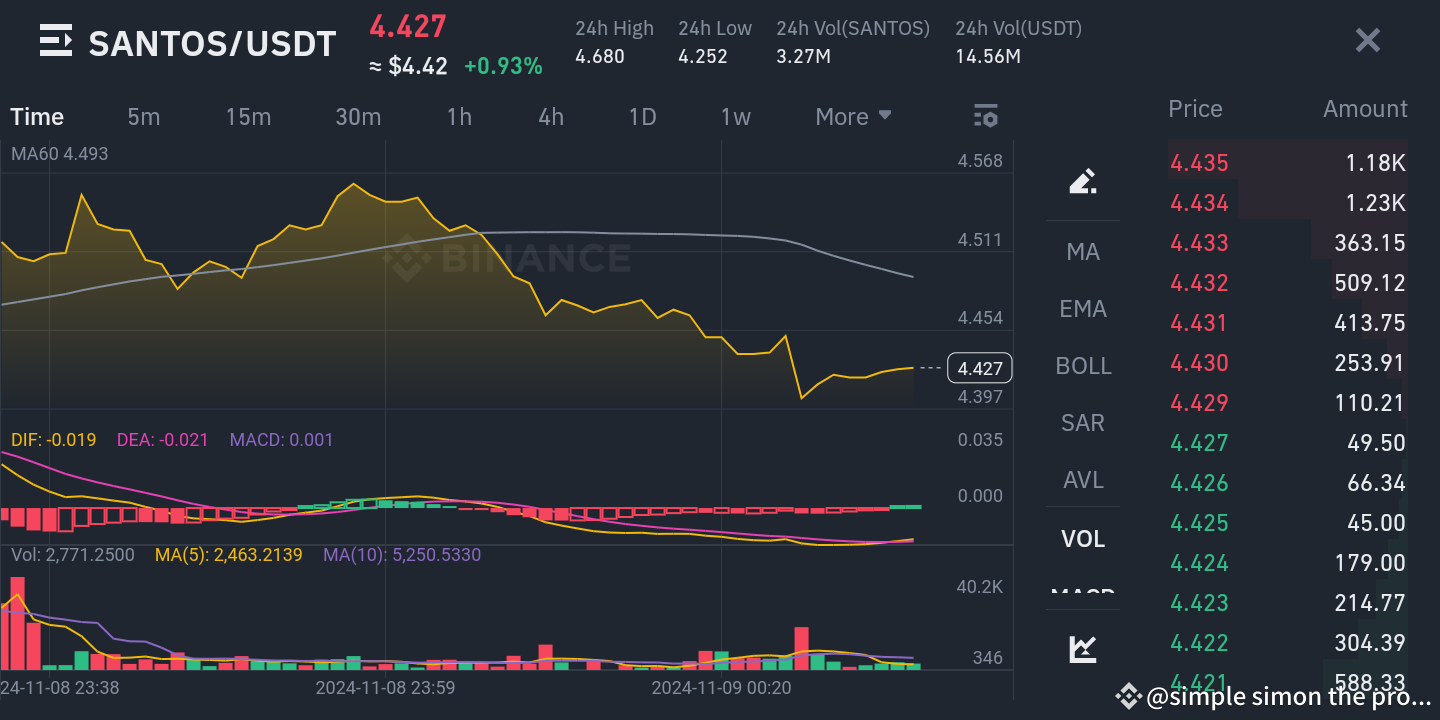Click the MA(10): 5,250.5330 label

402,554
